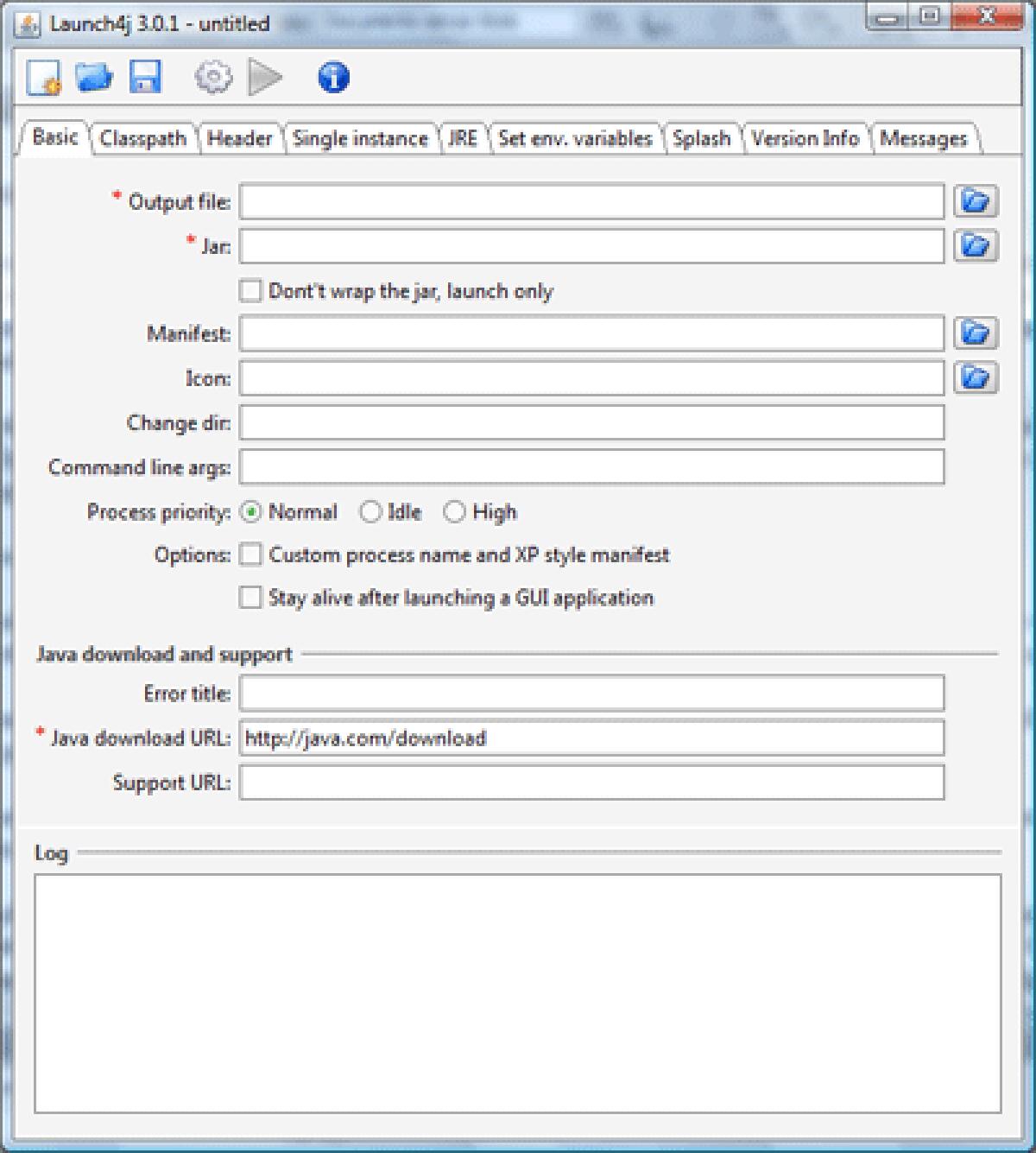Open the JRE tab
This screenshot has height=1153, width=1036.
pyautogui.click(x=463, y=138)
